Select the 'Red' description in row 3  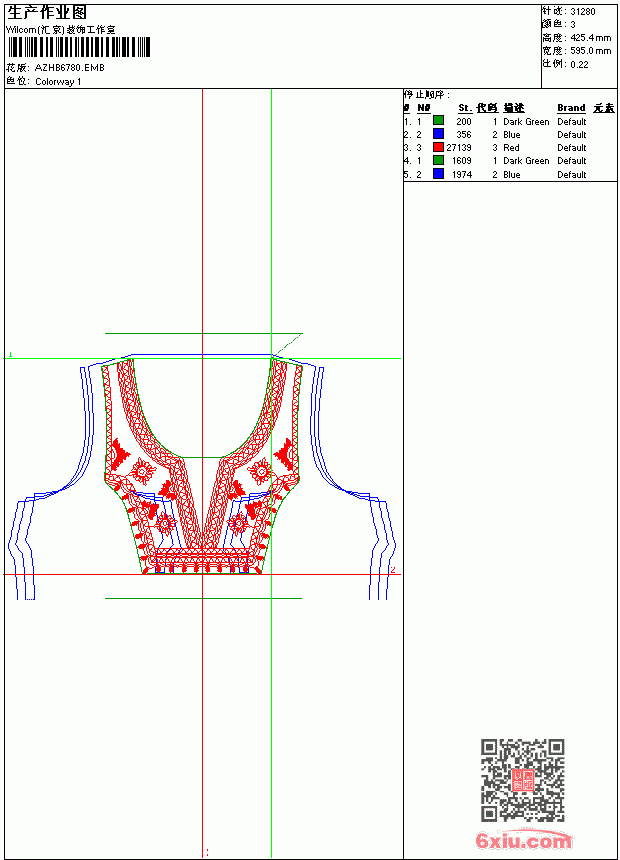(x=511, y=148)
